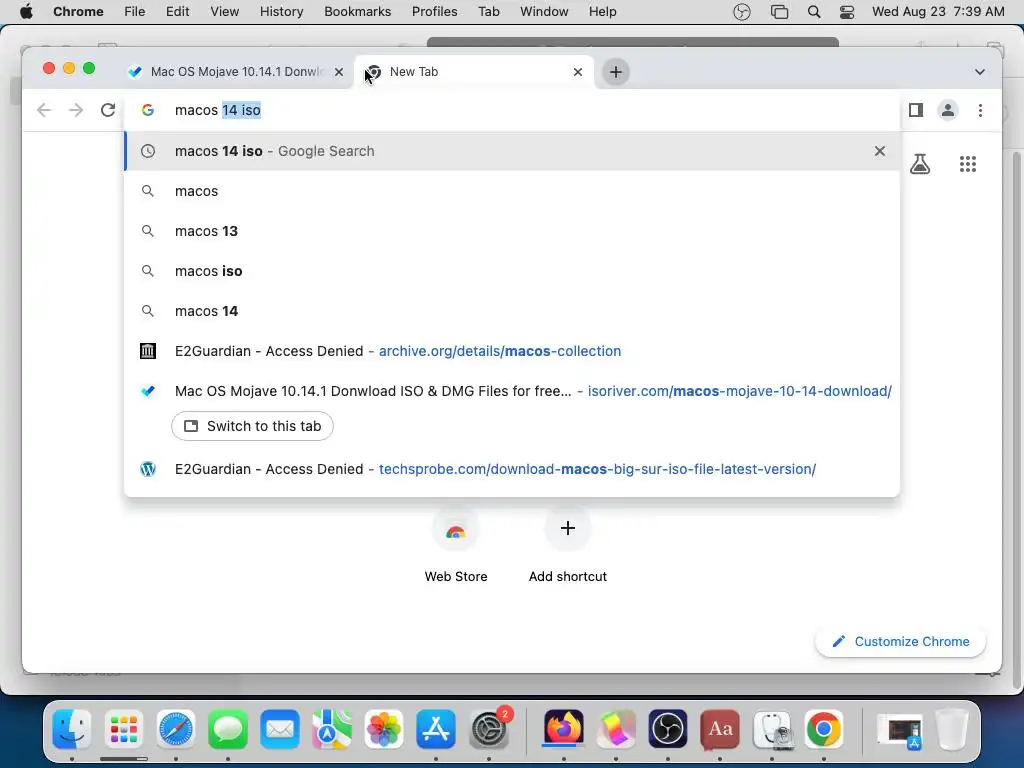Screen dimensions: 1024x768
Task: Open isoriver.com Mojave download suggestion
Action: (x=512, y=391)
